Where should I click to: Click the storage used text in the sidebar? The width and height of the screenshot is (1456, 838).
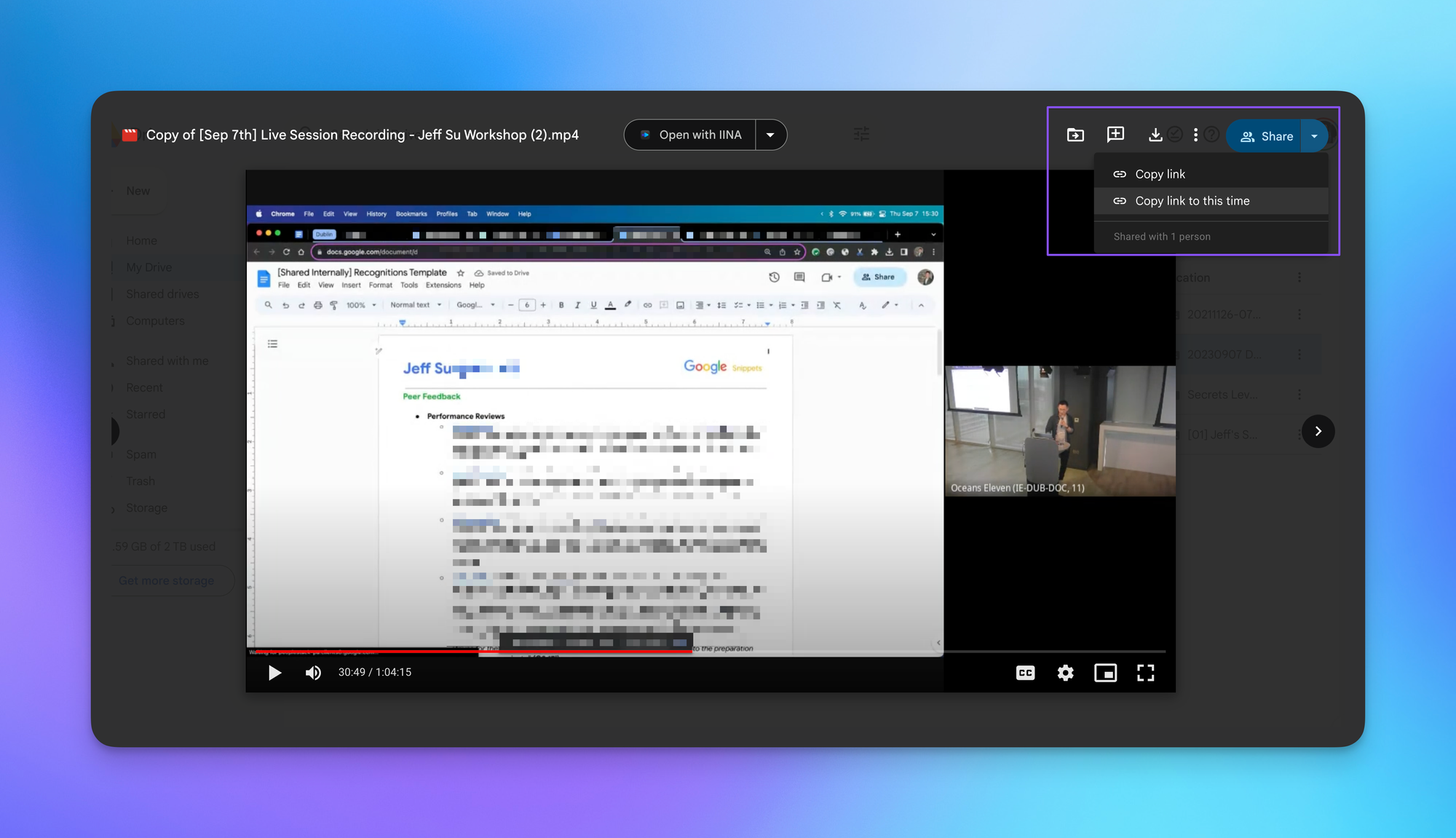tap(165, 547)
